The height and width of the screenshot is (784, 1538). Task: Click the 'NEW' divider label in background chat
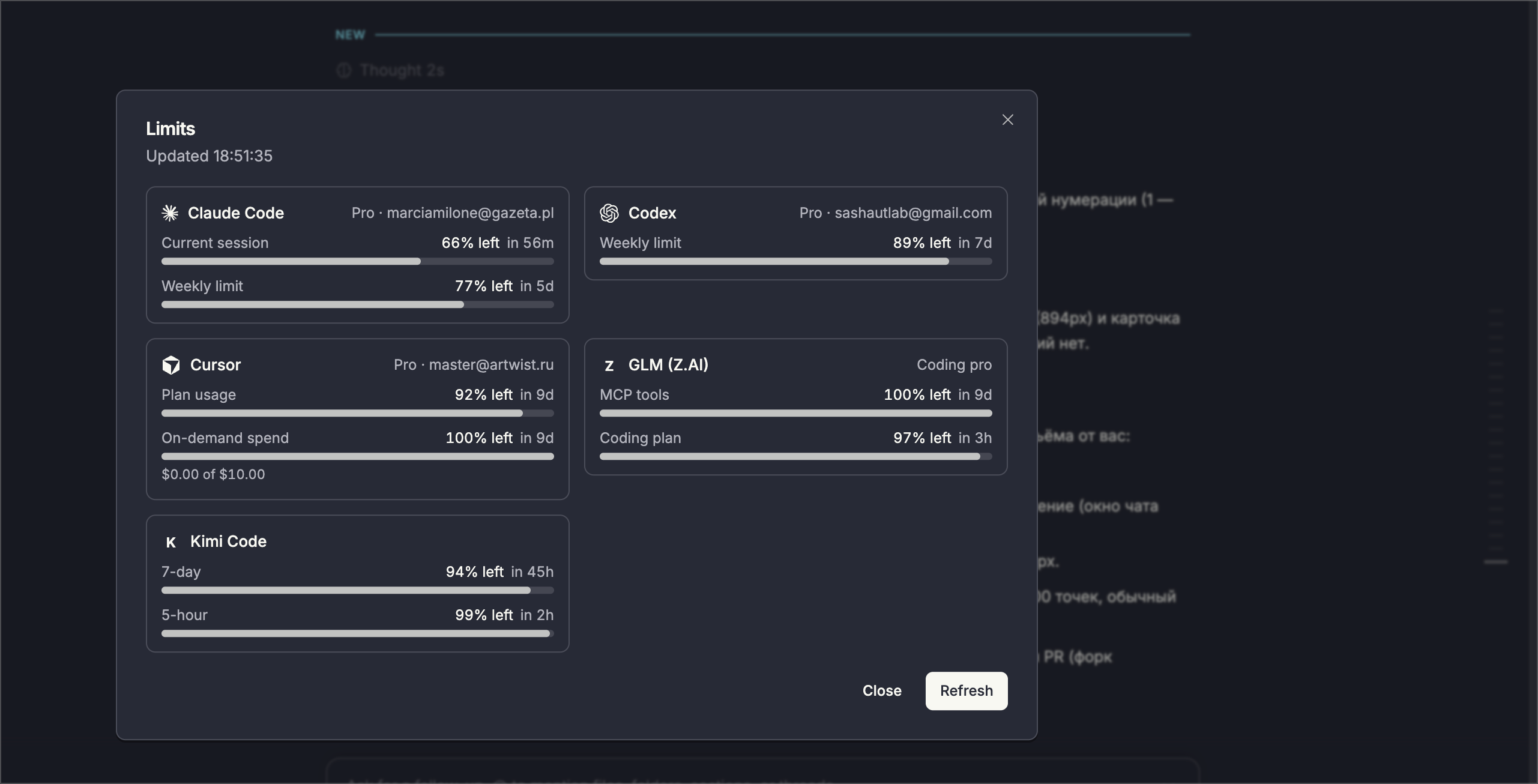click(x=350, y=35)
